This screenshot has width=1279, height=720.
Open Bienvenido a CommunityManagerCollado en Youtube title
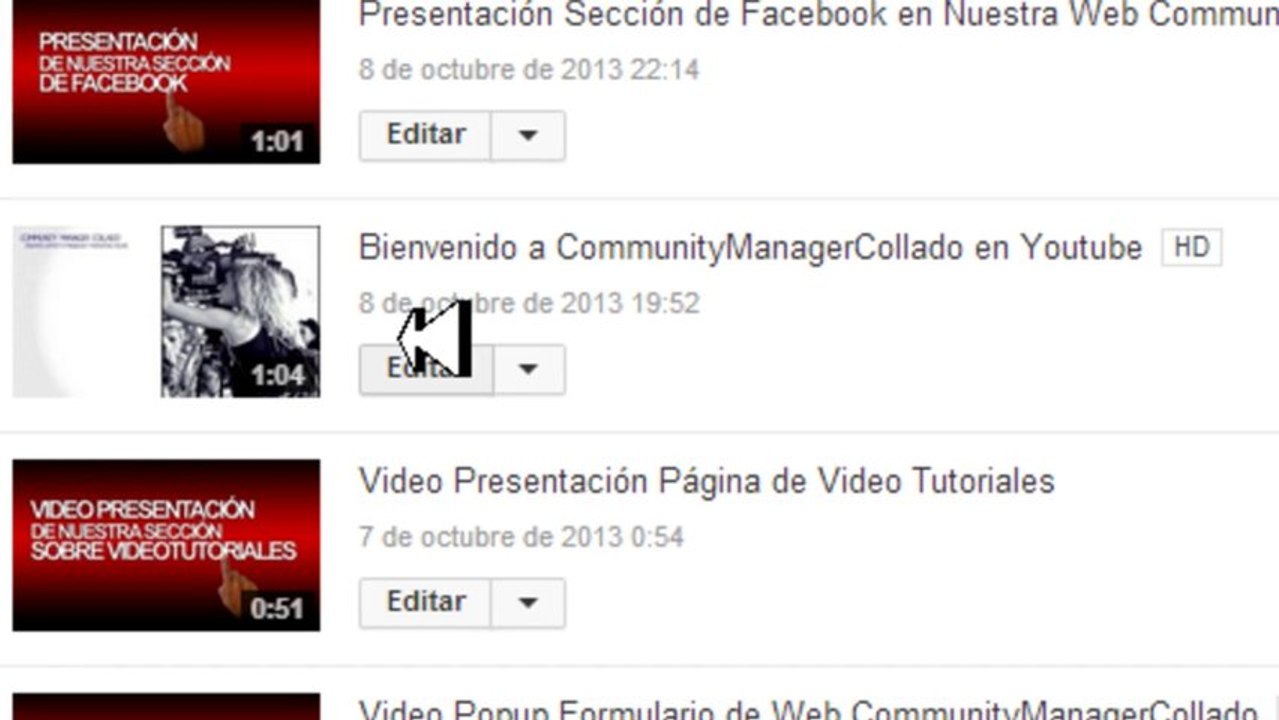(750, 248)
